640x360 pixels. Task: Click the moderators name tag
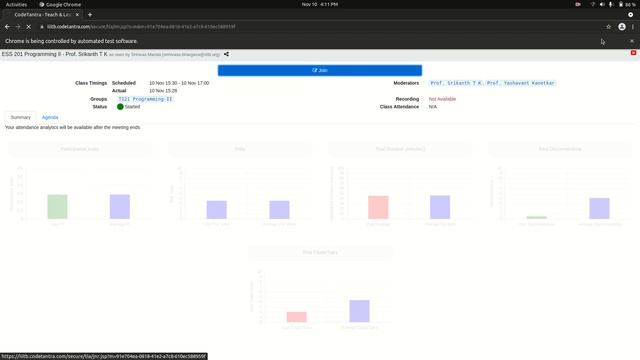492,83
